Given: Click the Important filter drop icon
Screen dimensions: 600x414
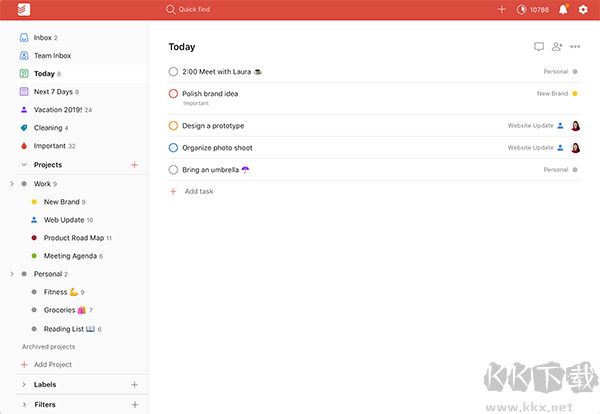Looking at the screenshot, I should pyautogui.click(x=24, y=146).
